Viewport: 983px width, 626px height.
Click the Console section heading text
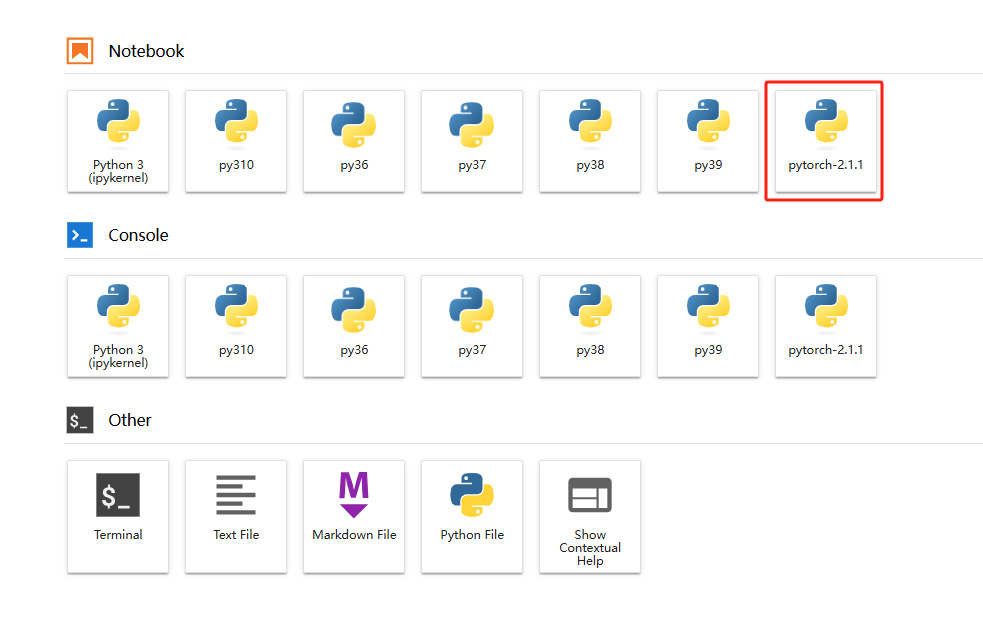click(x=138, y=235)
